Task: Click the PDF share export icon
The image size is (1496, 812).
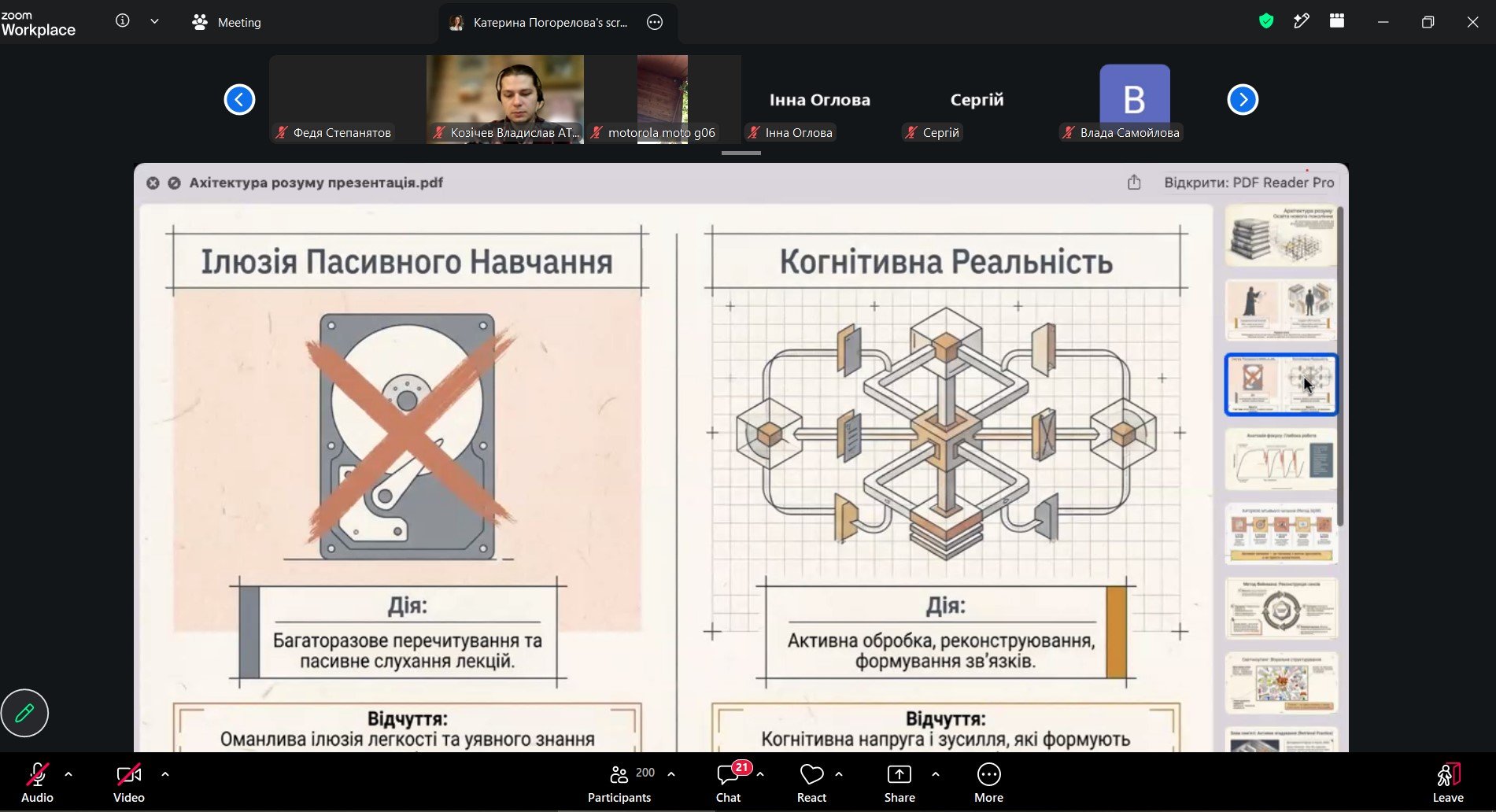Action: (1134, 183)
